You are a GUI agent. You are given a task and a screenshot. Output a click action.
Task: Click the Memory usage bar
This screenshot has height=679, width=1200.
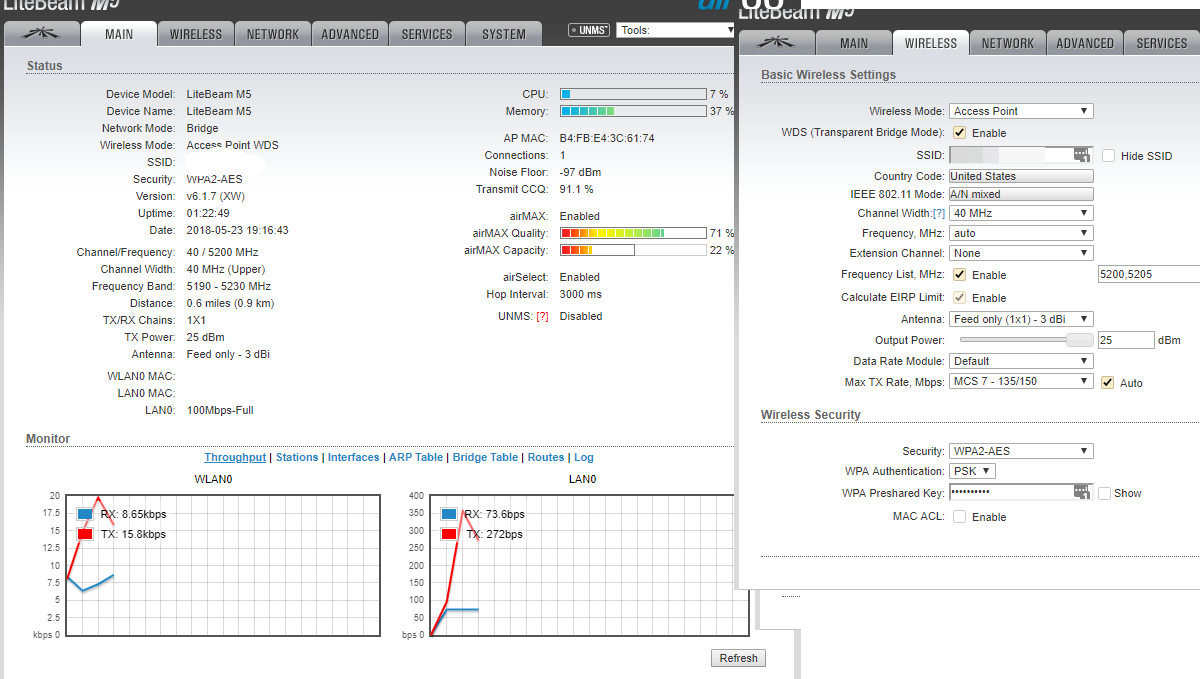coord(633,111)
